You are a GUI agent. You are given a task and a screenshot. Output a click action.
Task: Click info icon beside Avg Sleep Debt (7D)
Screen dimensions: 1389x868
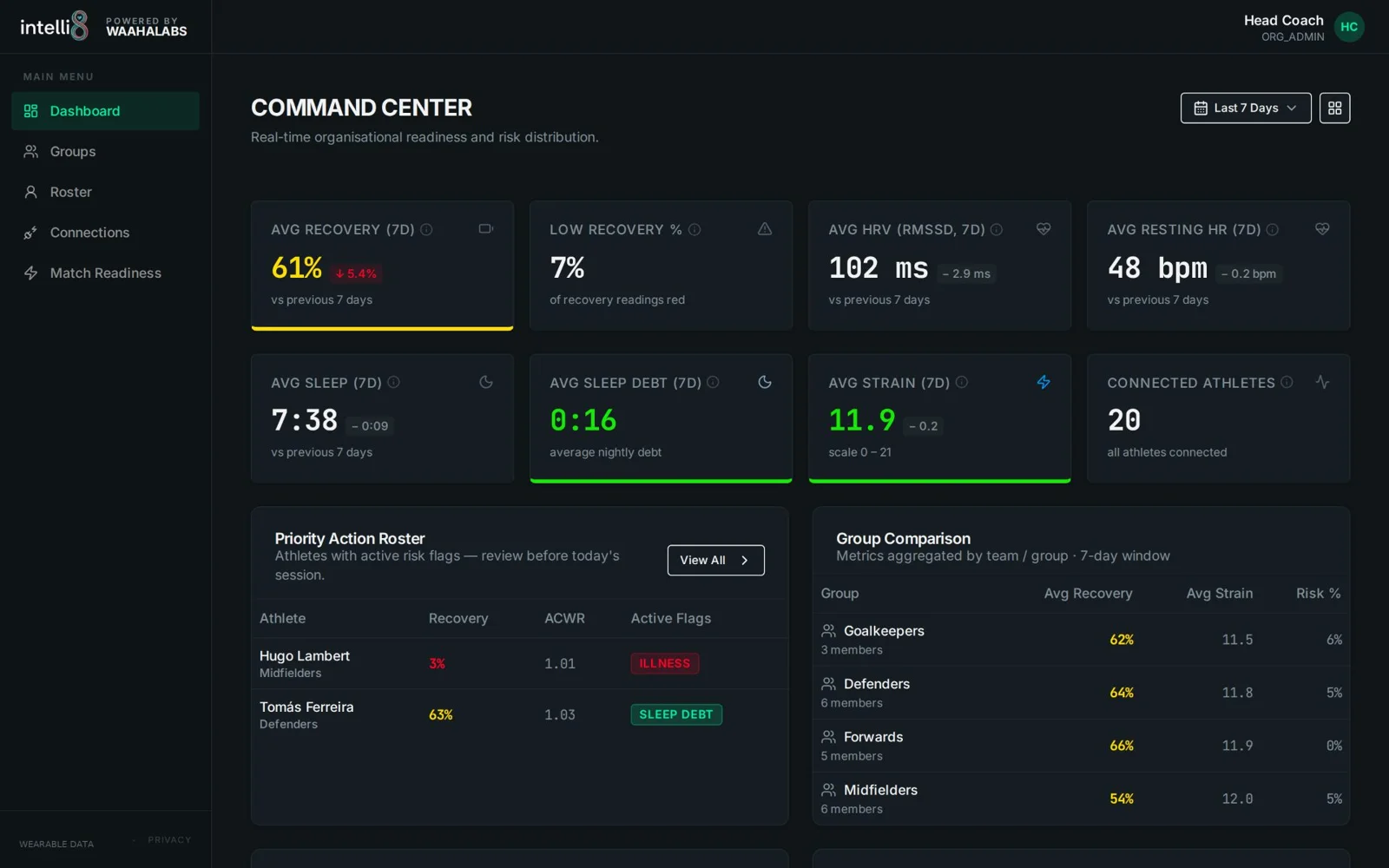tap(713, 383)
